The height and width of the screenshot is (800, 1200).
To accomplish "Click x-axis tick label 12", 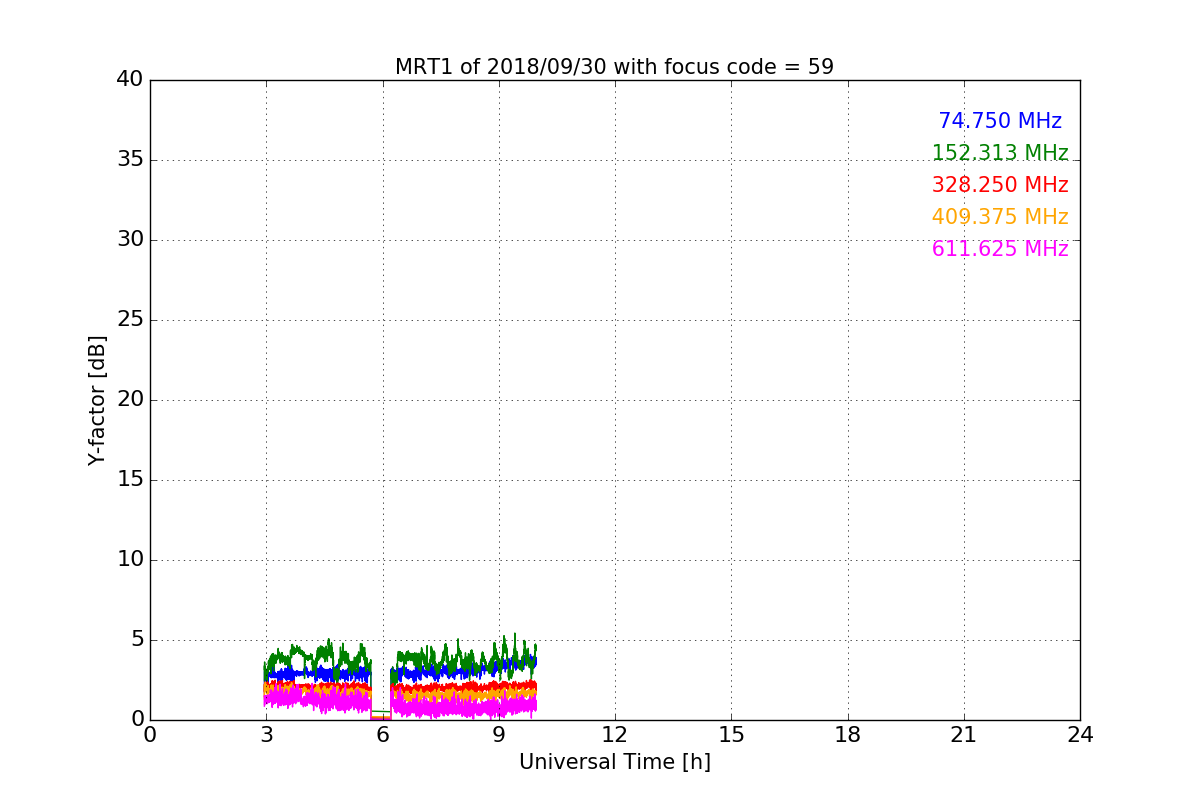I will click(615, 736).
